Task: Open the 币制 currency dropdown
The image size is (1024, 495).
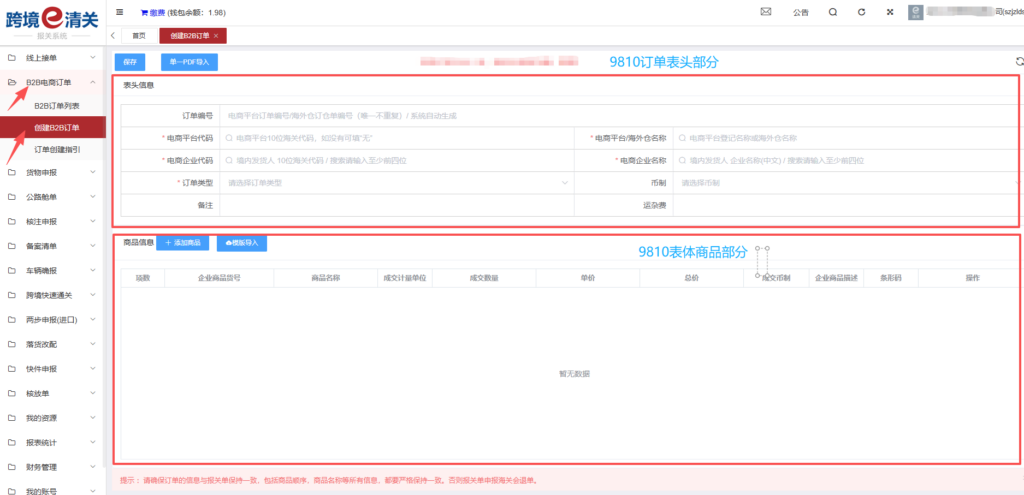Action: (845, 183)
